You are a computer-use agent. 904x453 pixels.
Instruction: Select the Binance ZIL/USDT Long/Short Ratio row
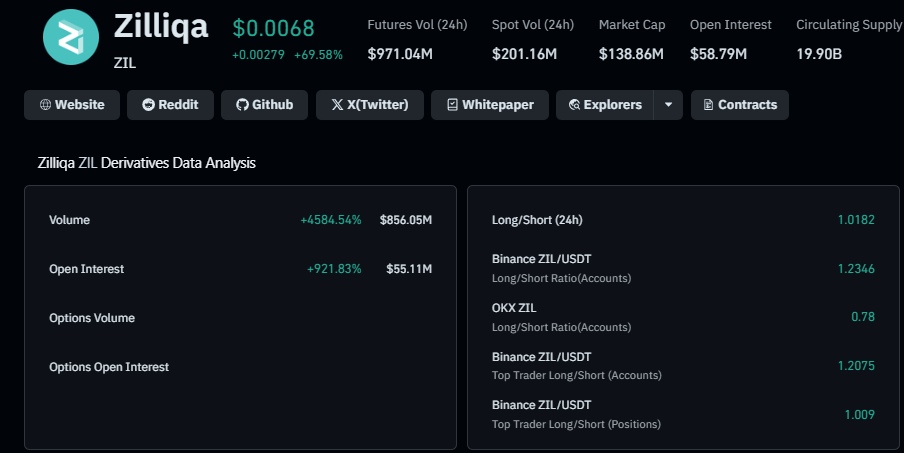[683, 268]
